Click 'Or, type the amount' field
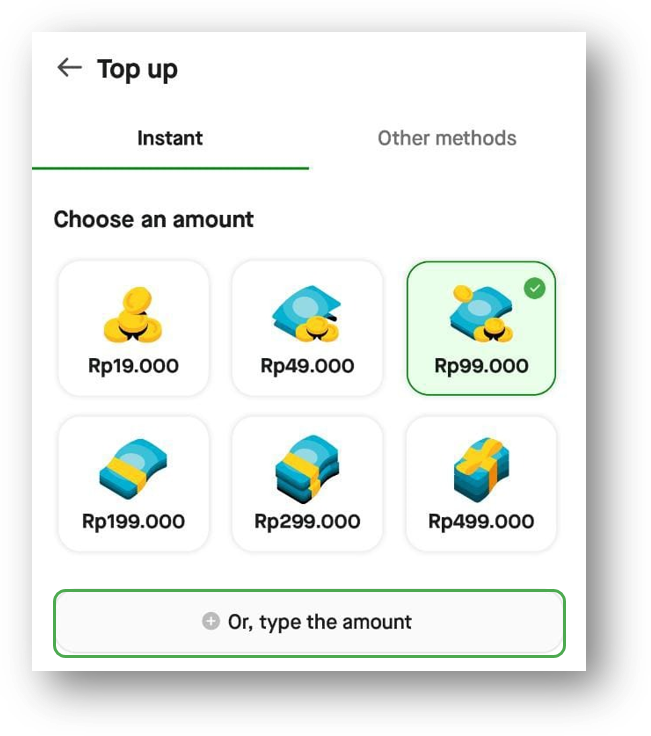 coord(309,623)
